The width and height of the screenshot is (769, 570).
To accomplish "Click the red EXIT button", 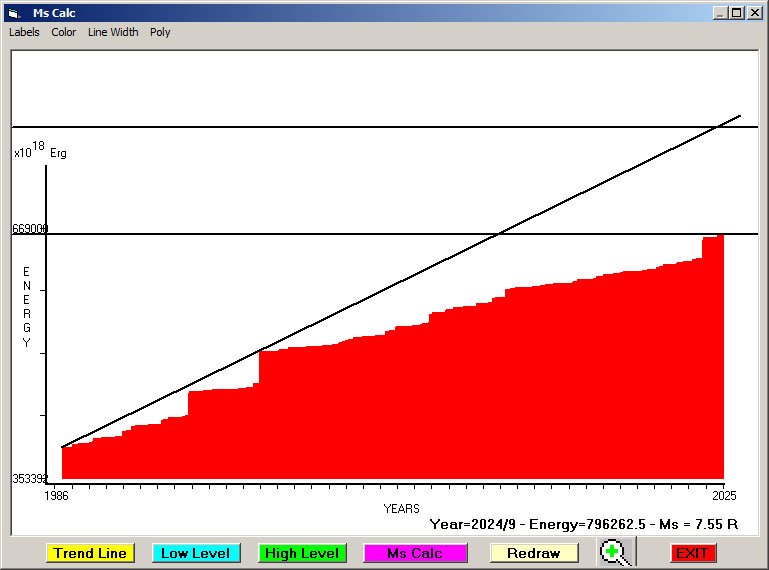I will click(x=692, y=553).
